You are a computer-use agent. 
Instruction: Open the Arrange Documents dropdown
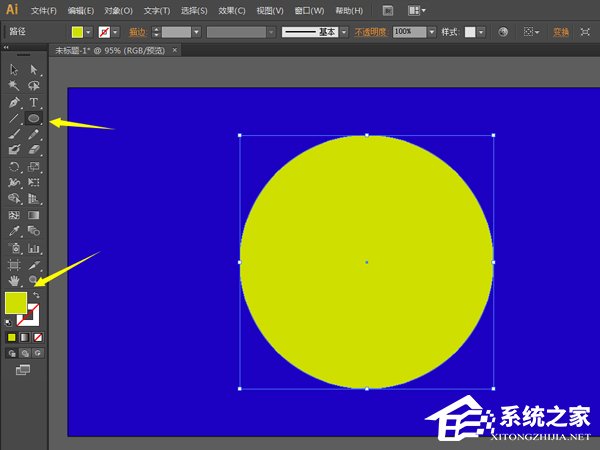(416, 11)
